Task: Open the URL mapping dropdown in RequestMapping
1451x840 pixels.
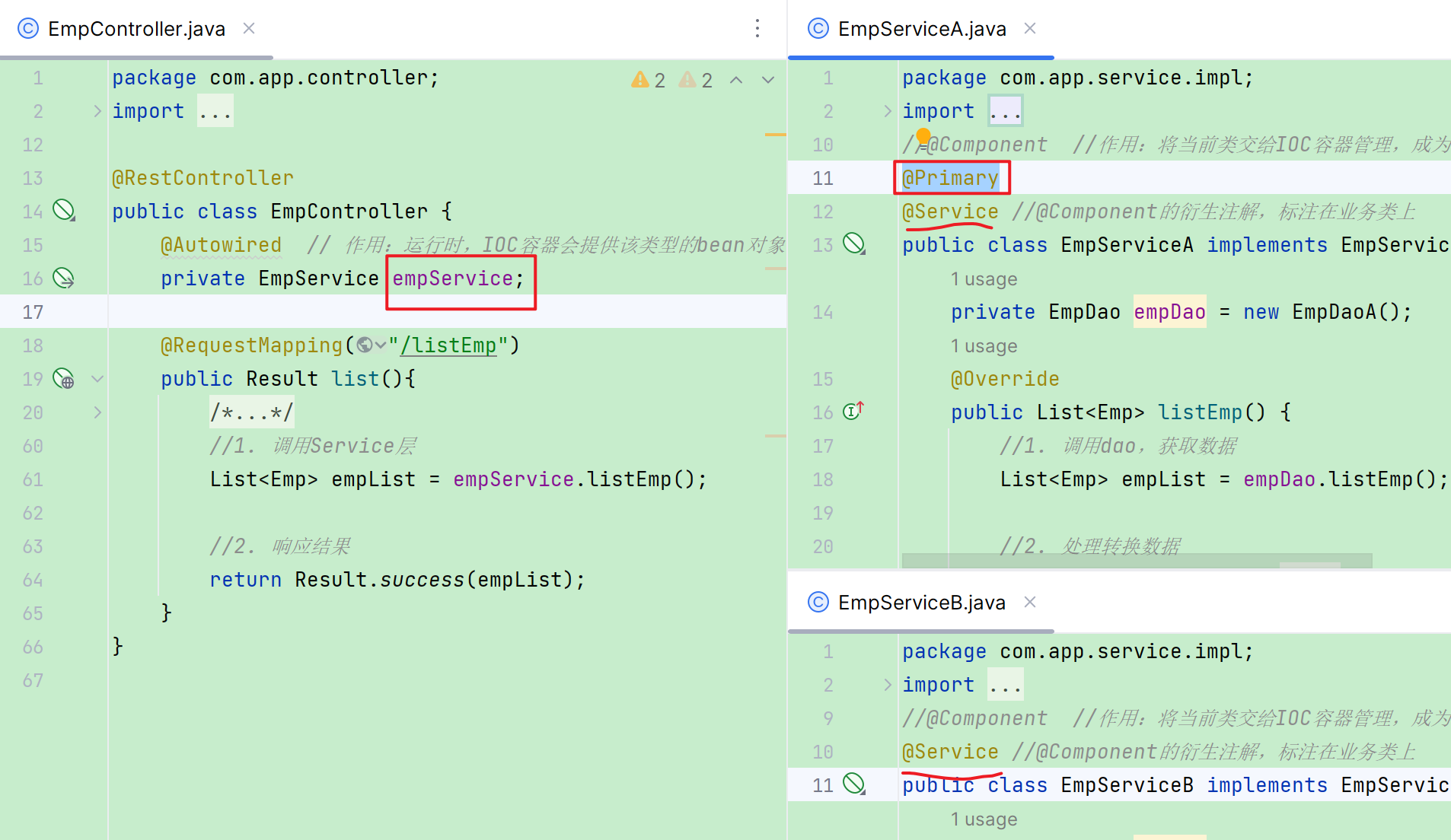Action: tap(371, 345)
